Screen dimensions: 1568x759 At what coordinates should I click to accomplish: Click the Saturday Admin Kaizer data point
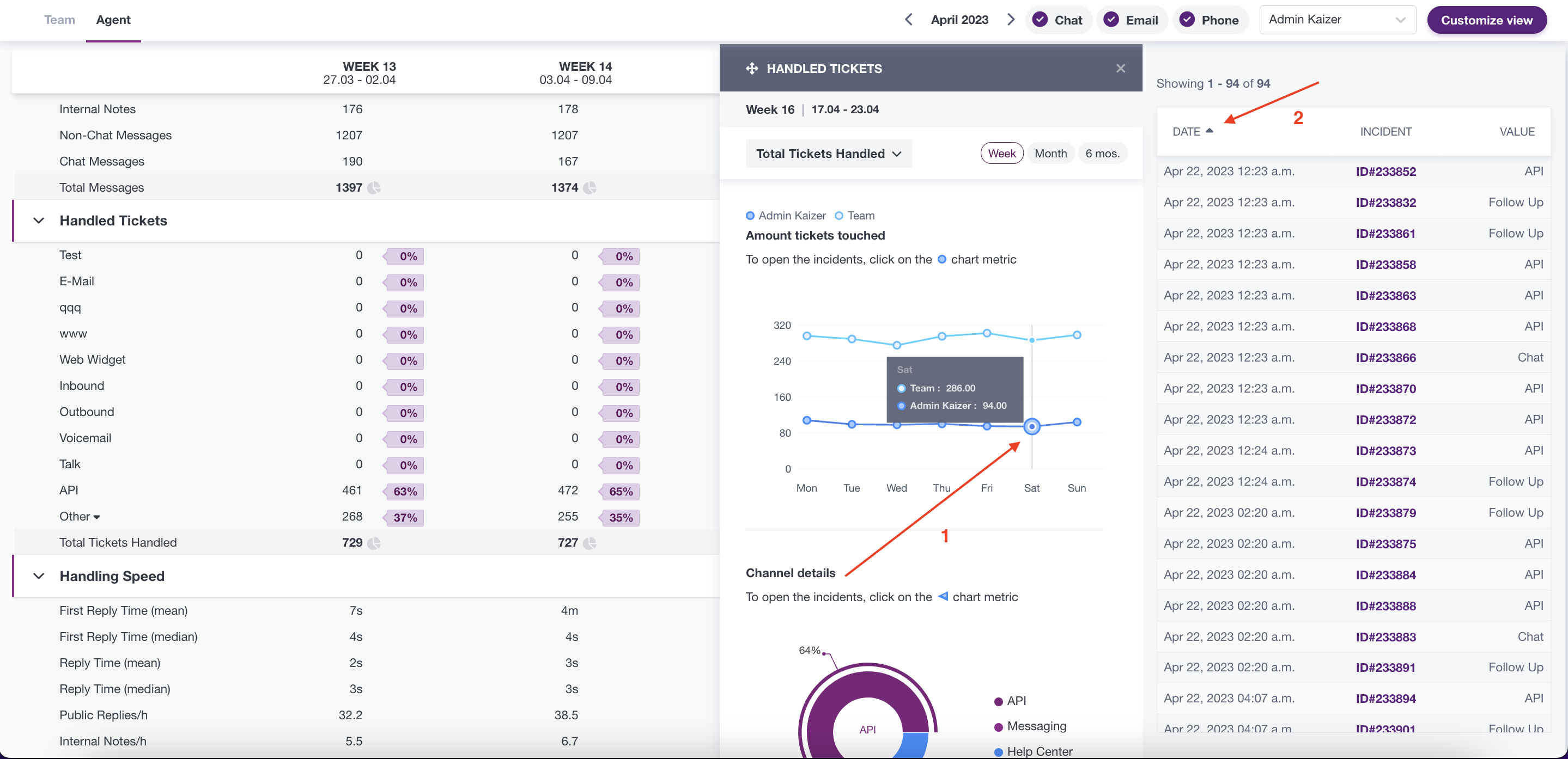click(1031, 426)
